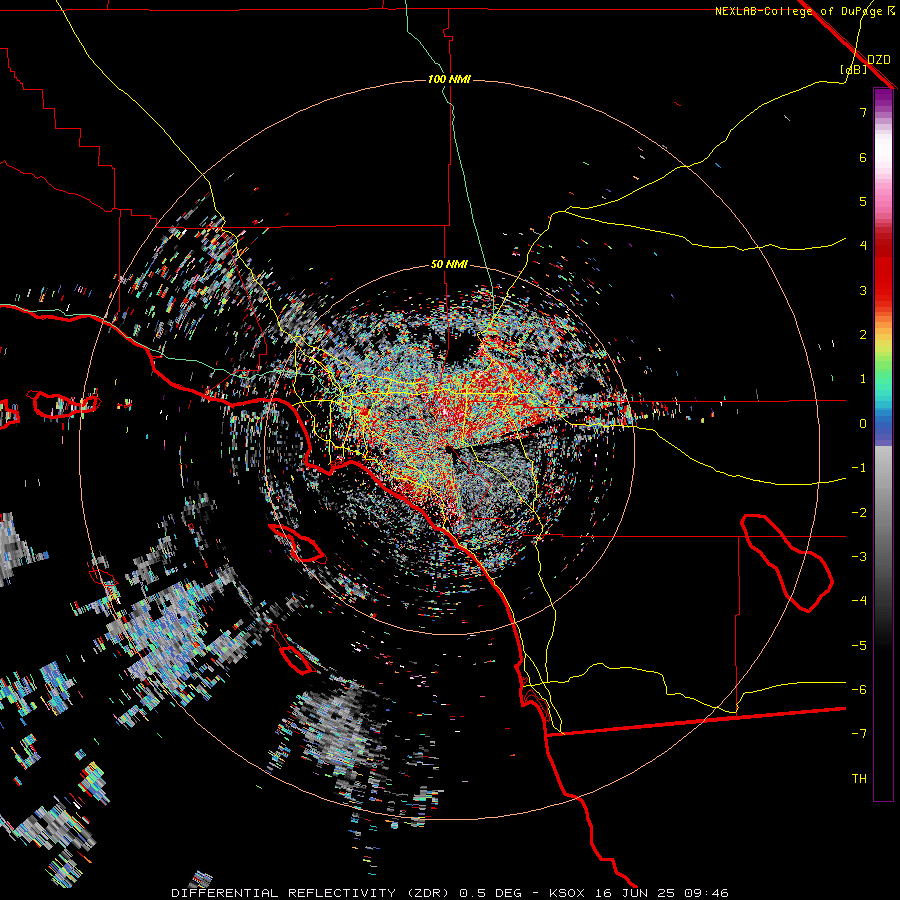Click the "09:46" timestamp text
The image size is (900, 900).
coord(707,893)
